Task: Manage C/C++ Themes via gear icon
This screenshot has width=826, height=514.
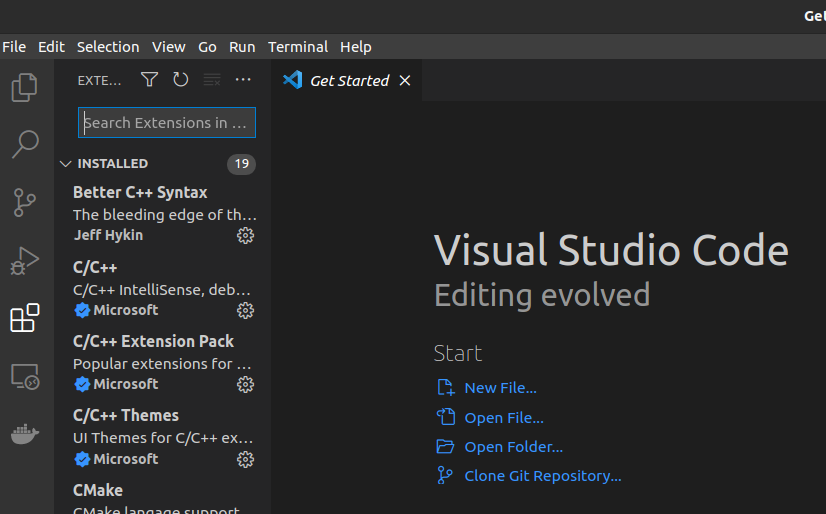Action: pyautogui.click(x=245, y=460)
